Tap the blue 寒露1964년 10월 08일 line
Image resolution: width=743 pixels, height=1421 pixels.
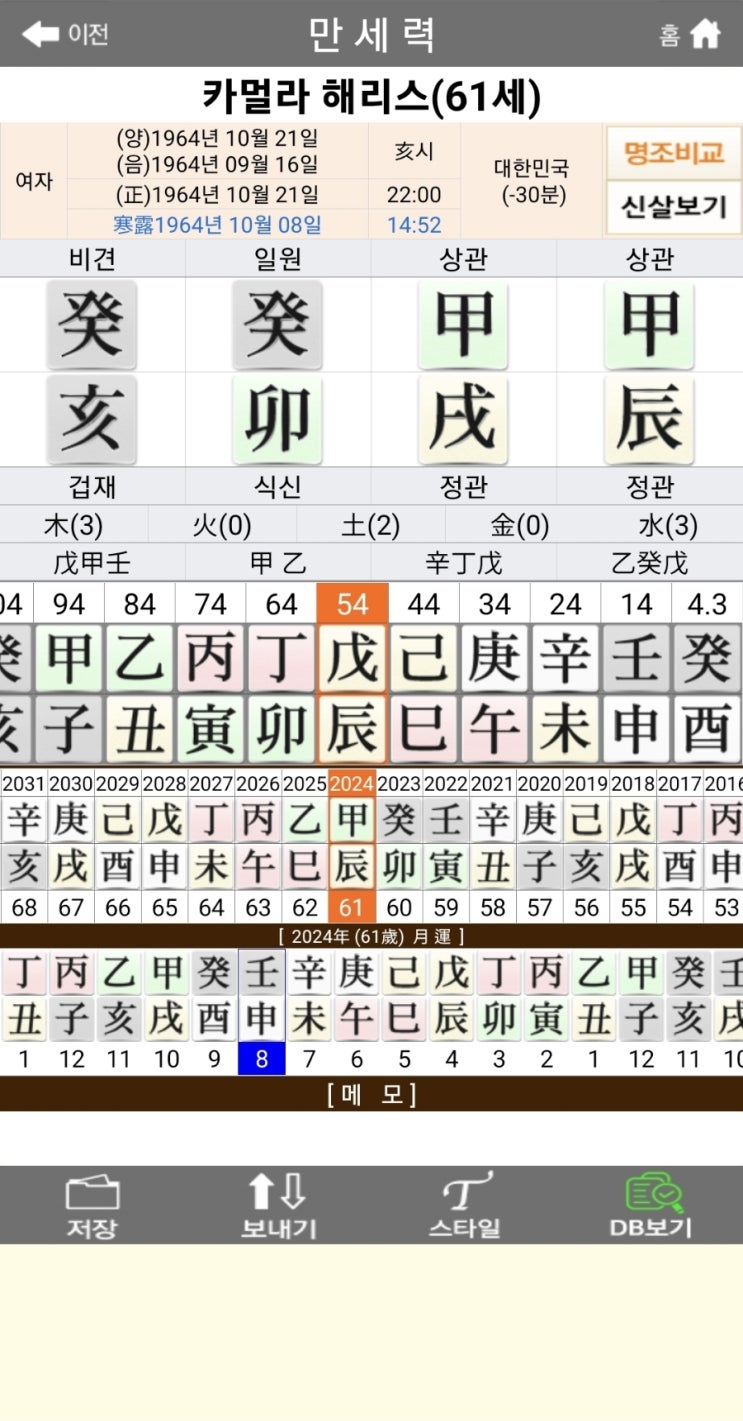[x=217, y=224]
